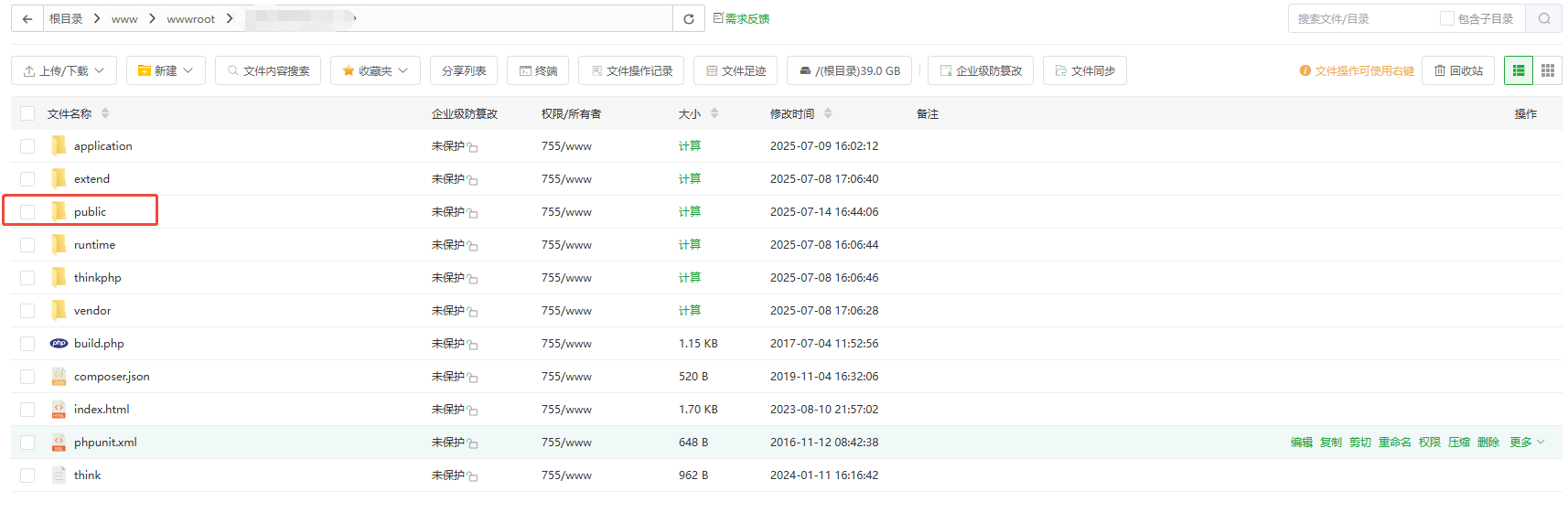Sort by modified time (修改时间) column

(792, 113)
